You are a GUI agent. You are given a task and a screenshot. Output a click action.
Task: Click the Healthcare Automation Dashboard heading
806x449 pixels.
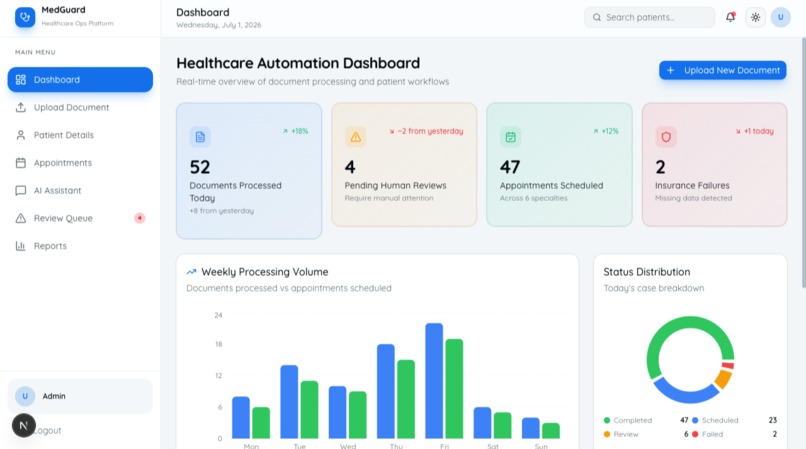298,63
